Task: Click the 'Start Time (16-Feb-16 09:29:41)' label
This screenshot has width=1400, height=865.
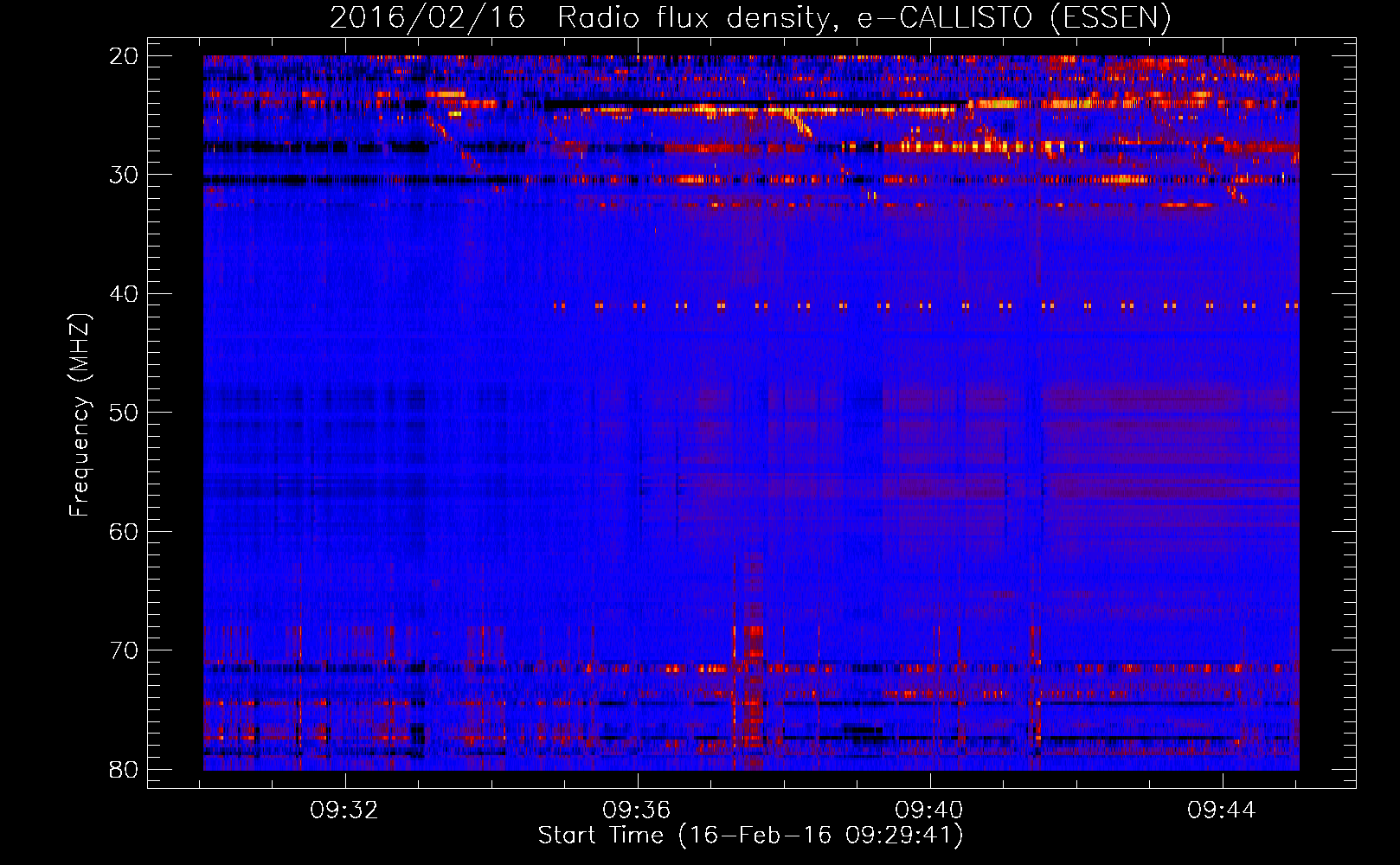Action: pos(750,836)
